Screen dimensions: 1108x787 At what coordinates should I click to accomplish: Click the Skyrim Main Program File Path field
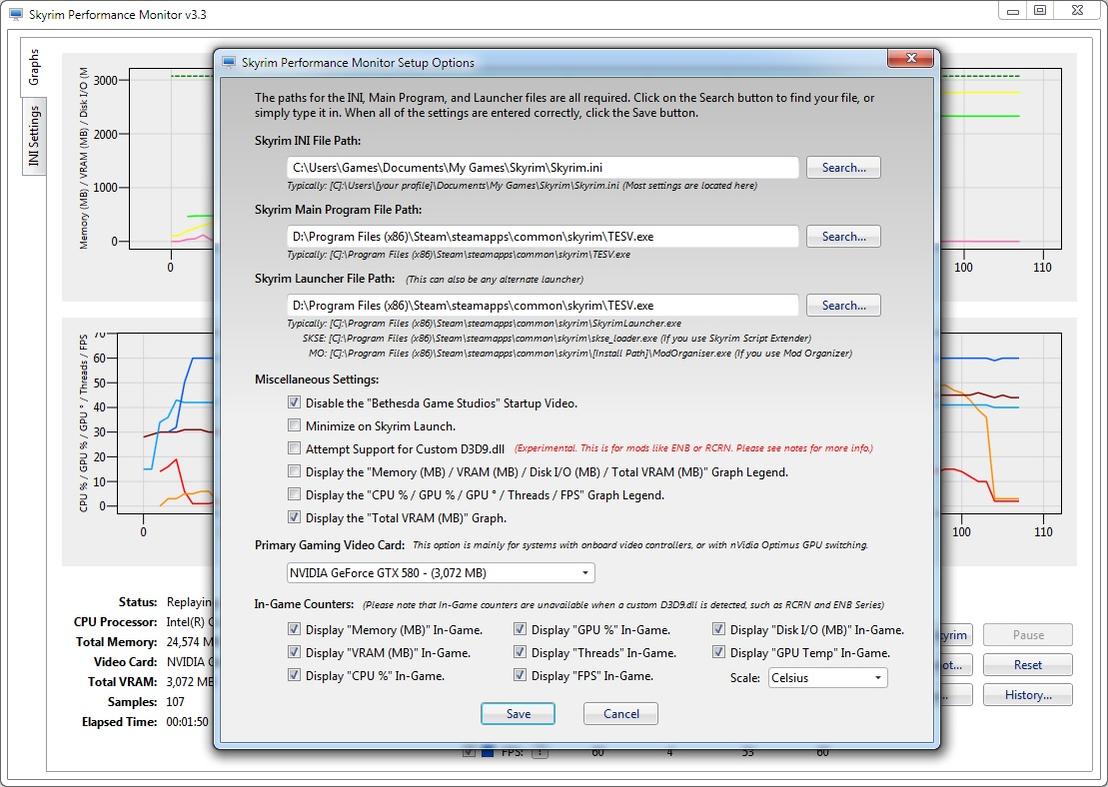pyautogui.click(x=543, y=237)
